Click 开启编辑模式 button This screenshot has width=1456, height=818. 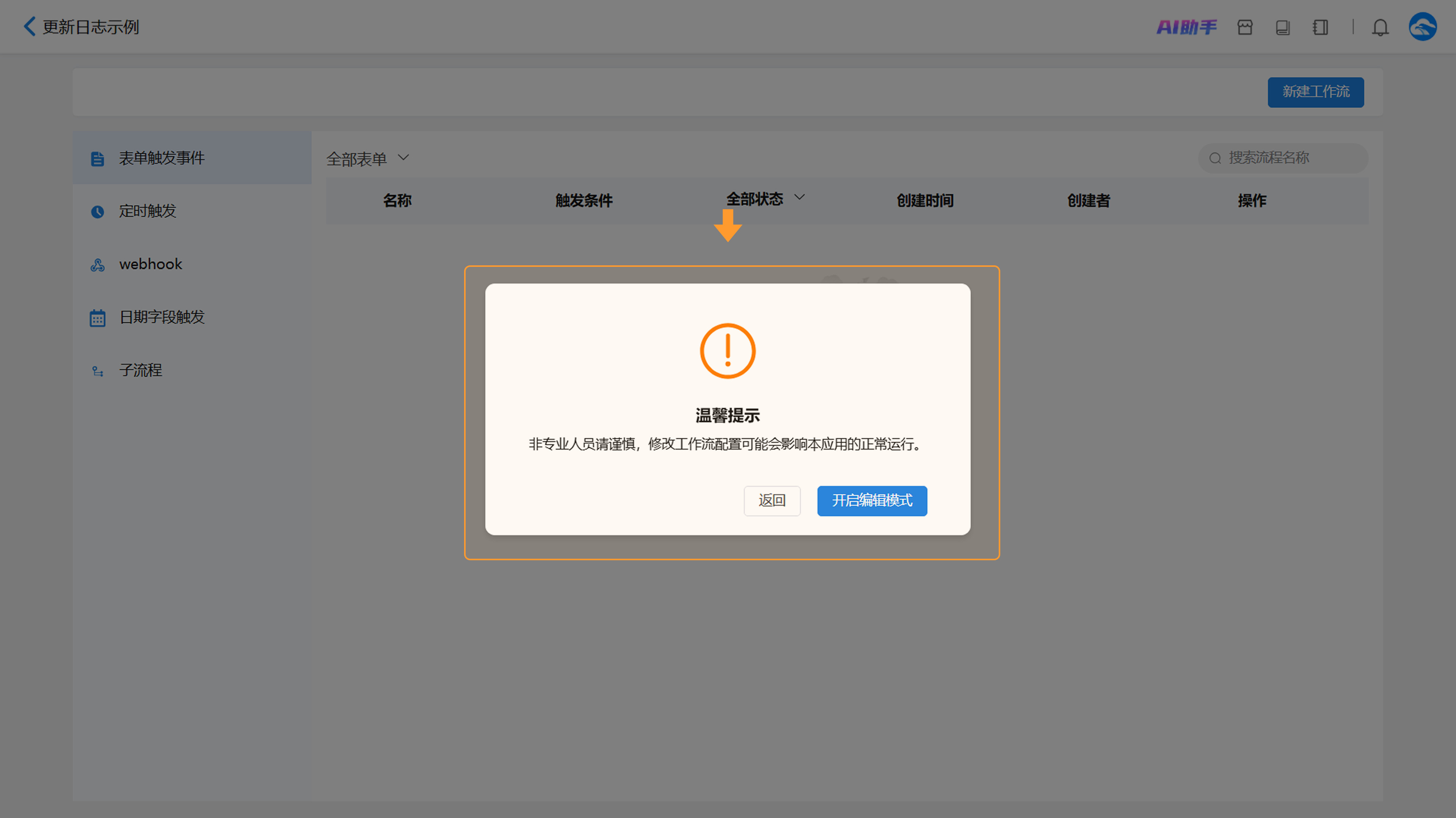click(x=872, y=500)
